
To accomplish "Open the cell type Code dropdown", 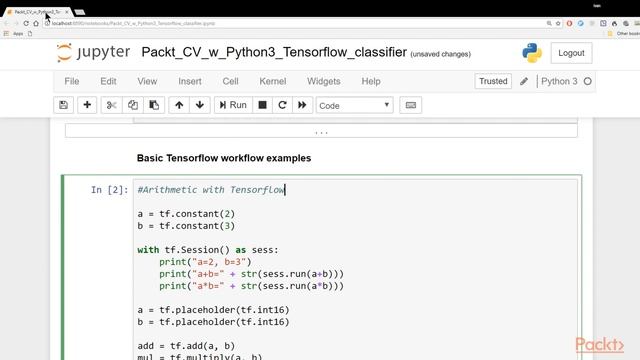I will click(354, 106).
